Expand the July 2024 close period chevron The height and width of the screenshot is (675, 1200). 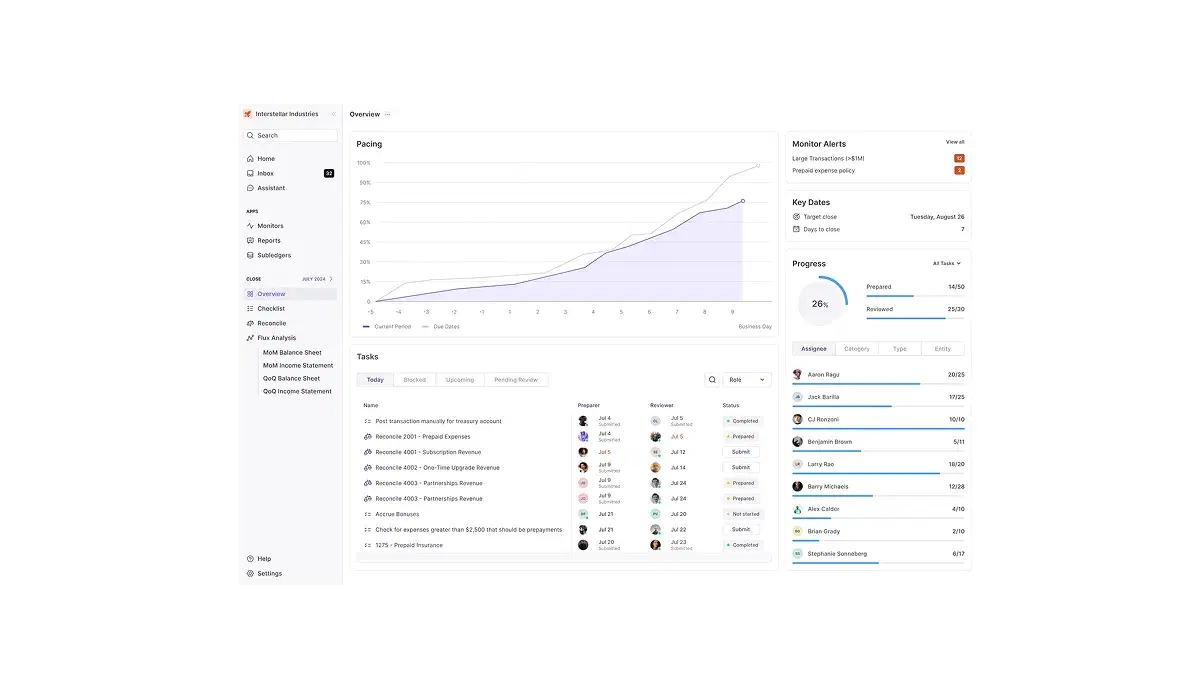click(x=331, y=279)
